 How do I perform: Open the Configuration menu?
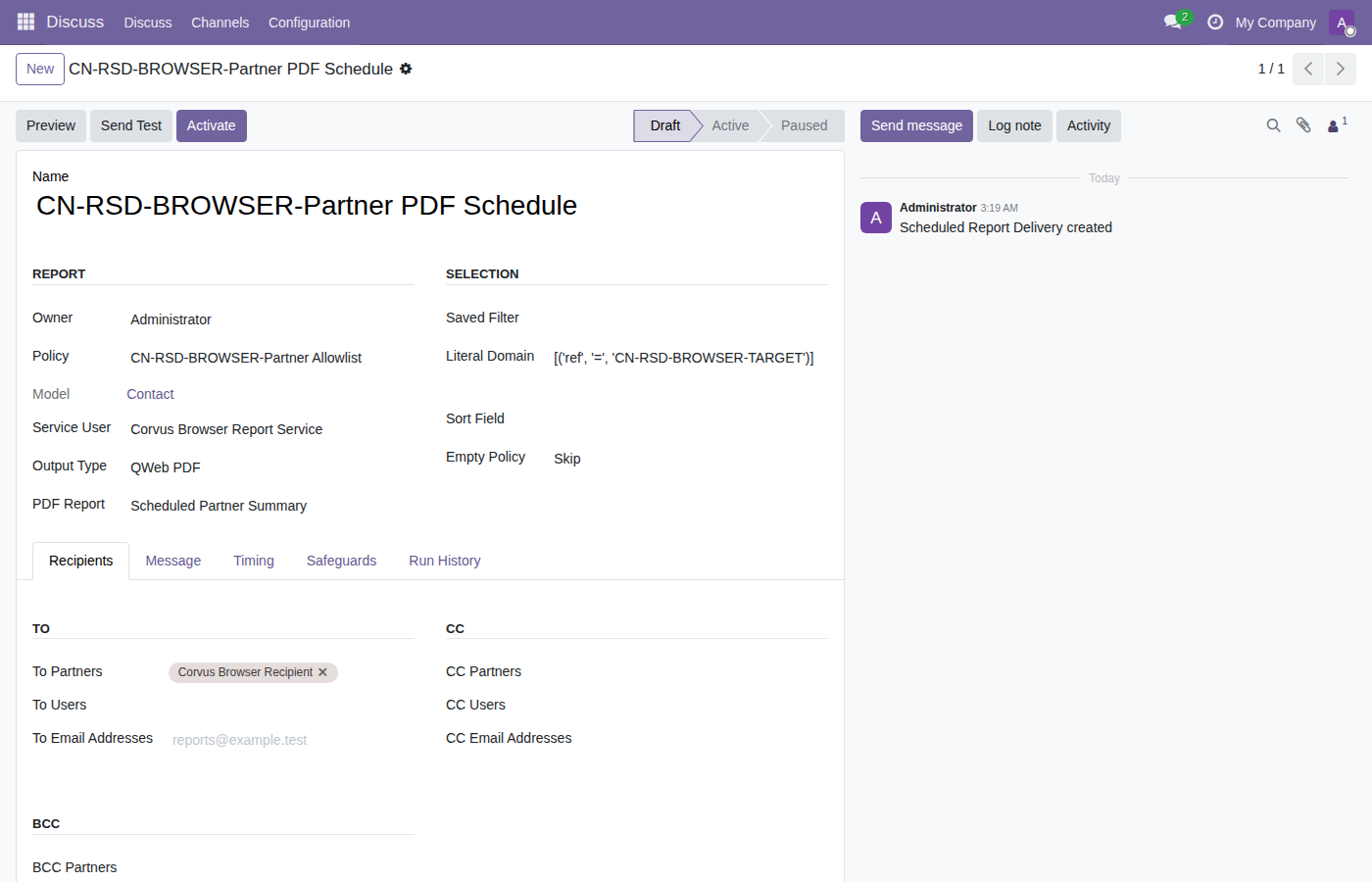(309, 23)
